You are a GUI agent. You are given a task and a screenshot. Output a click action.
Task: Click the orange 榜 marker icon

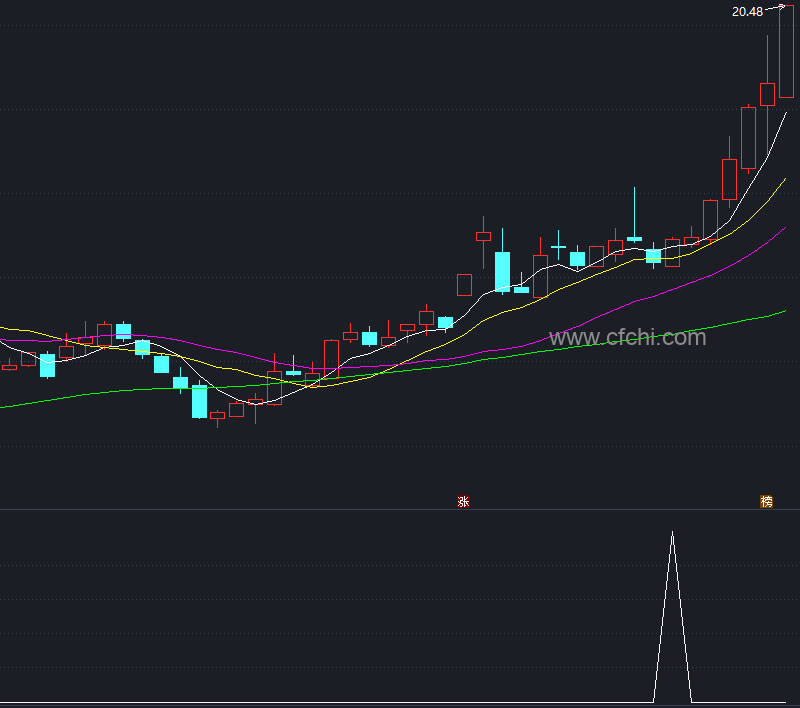pos(766,502)
